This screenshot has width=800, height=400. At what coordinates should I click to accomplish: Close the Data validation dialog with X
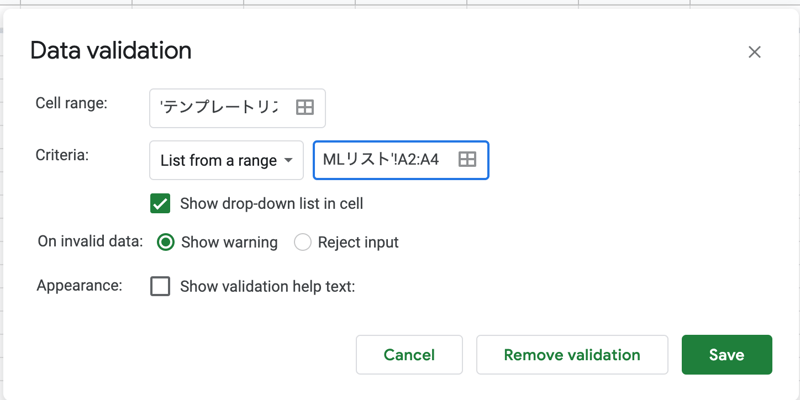[755, 52]
